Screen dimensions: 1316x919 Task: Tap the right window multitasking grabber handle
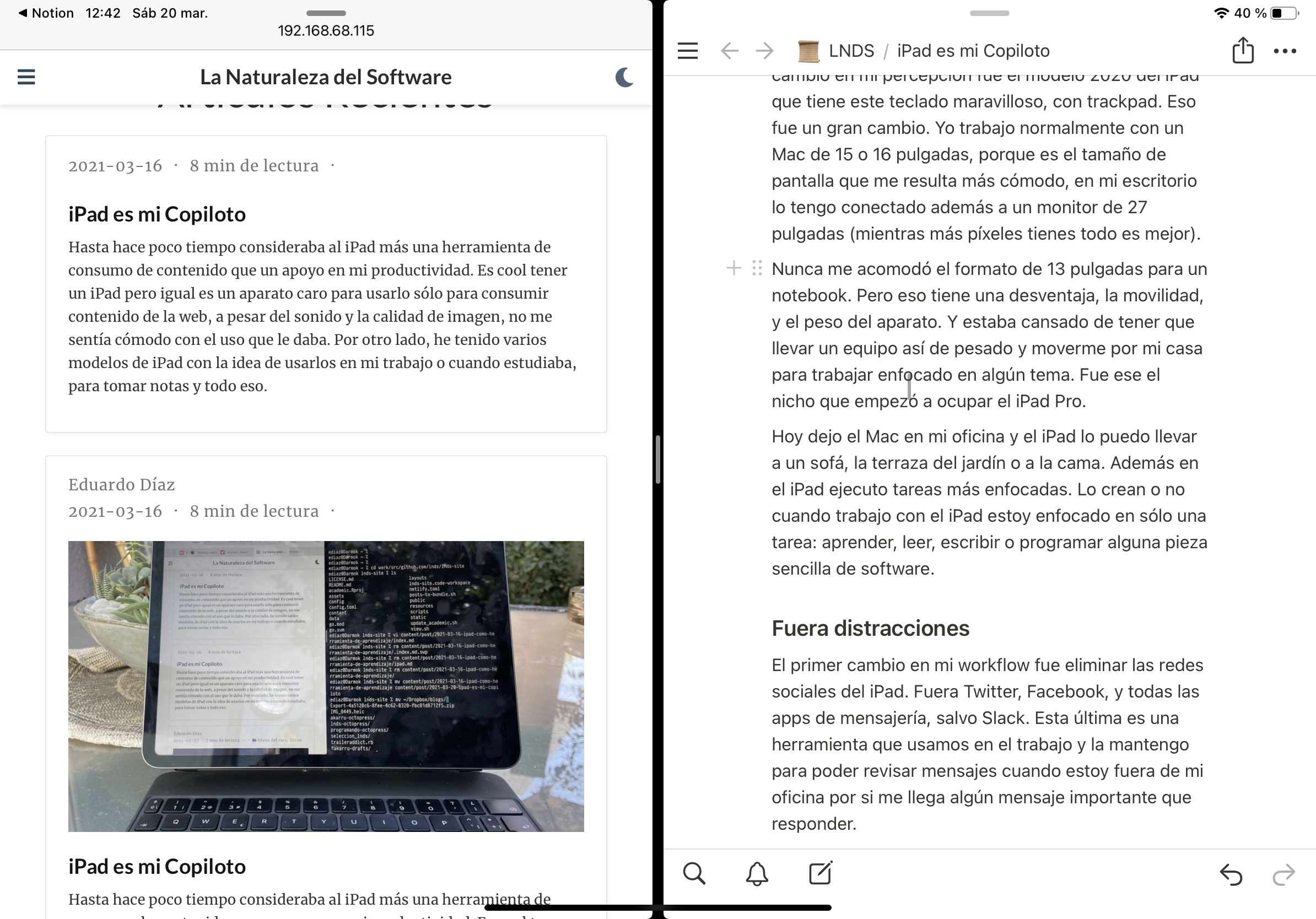click(x=989, y=13)
